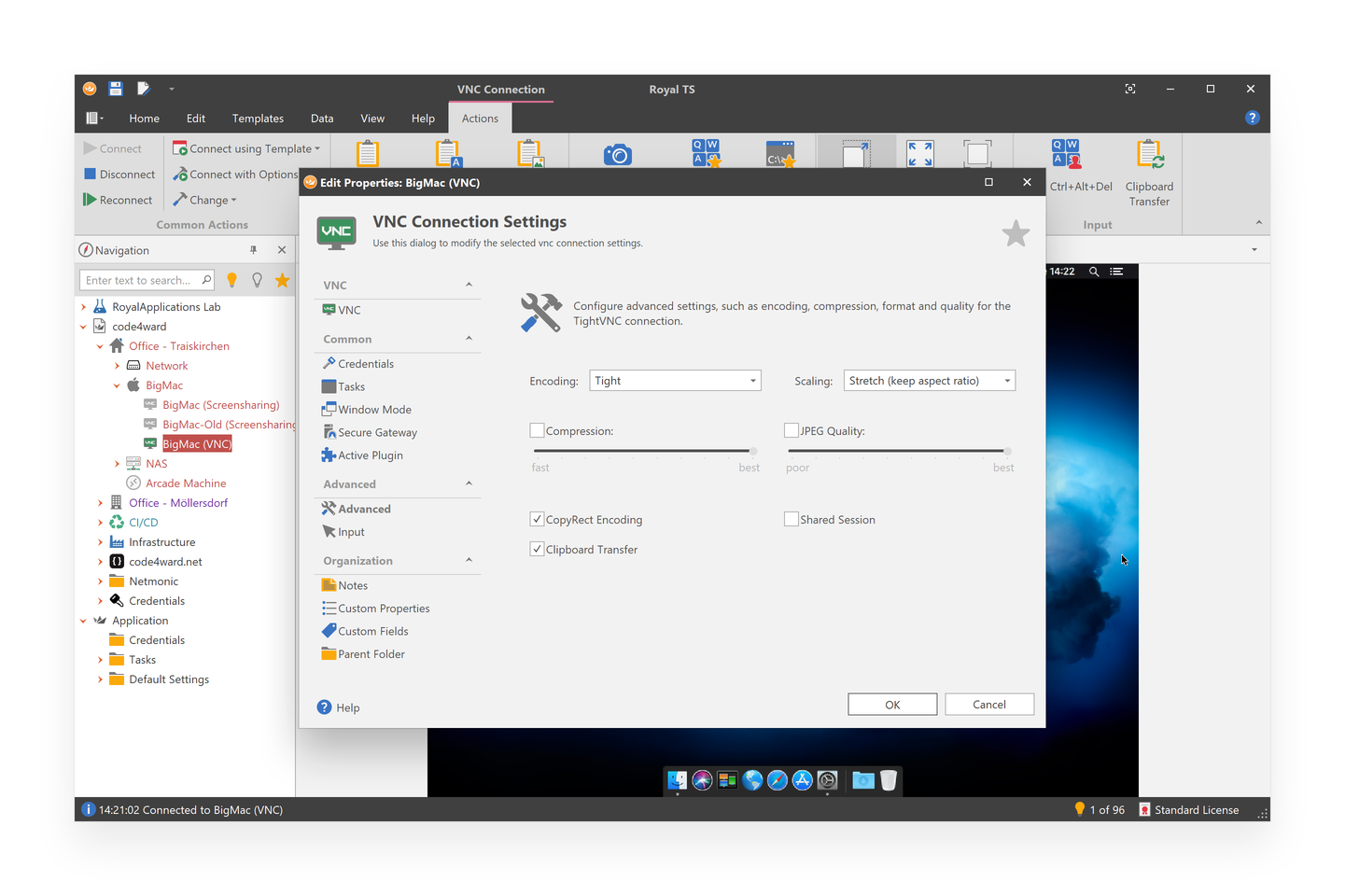The width and height of the screenshot is (1345, 896).
Task: Click the Clipboard Transfer ribbon icon
Action: [x=1149, y=168]
